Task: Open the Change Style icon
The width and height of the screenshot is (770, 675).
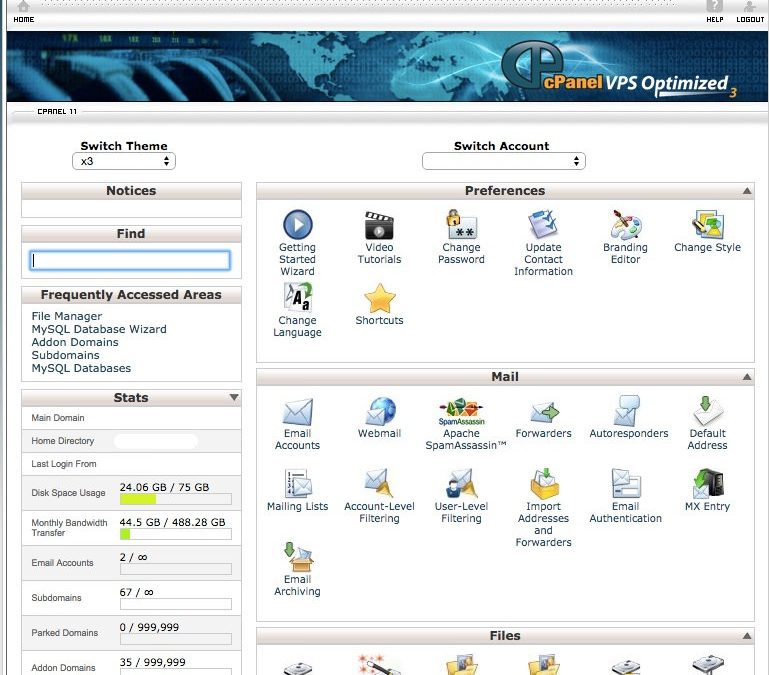Action: click(707, 224)
